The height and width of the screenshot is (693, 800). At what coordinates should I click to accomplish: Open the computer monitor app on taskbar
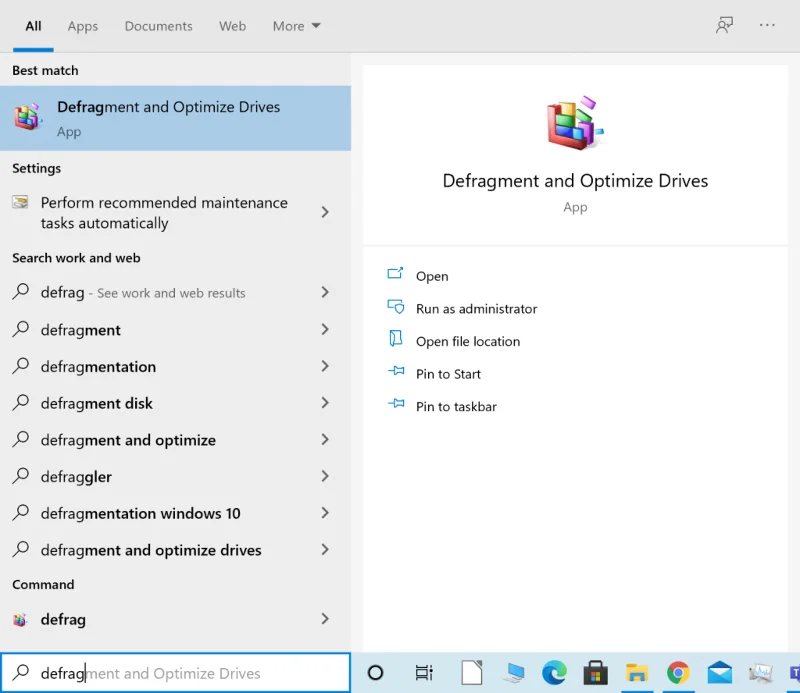tap(514, 673)
